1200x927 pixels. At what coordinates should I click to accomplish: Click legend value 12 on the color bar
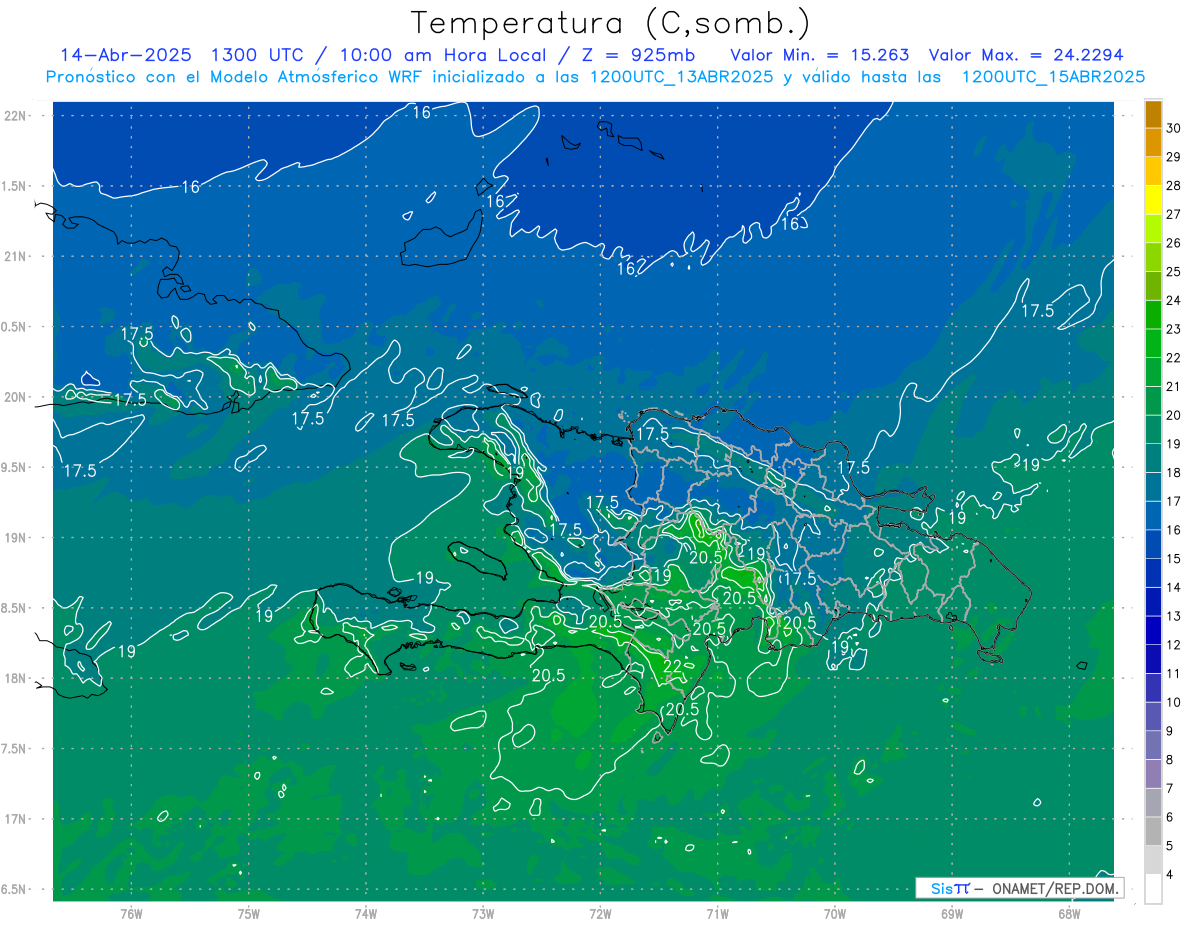pyautogui.click(x=1173, y=645)
